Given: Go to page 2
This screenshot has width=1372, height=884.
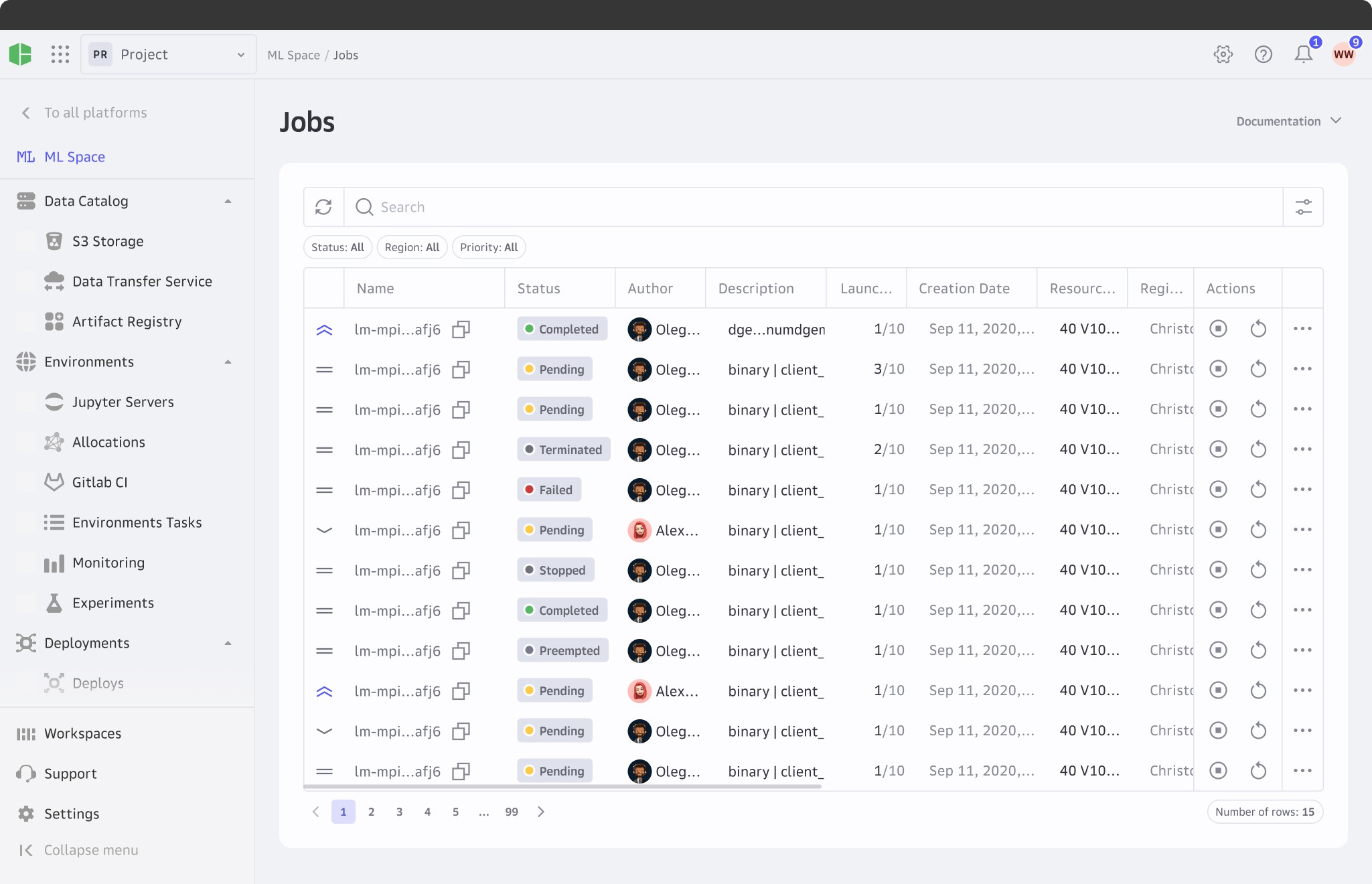Looking at the screenshot, I should click(371, 812).
